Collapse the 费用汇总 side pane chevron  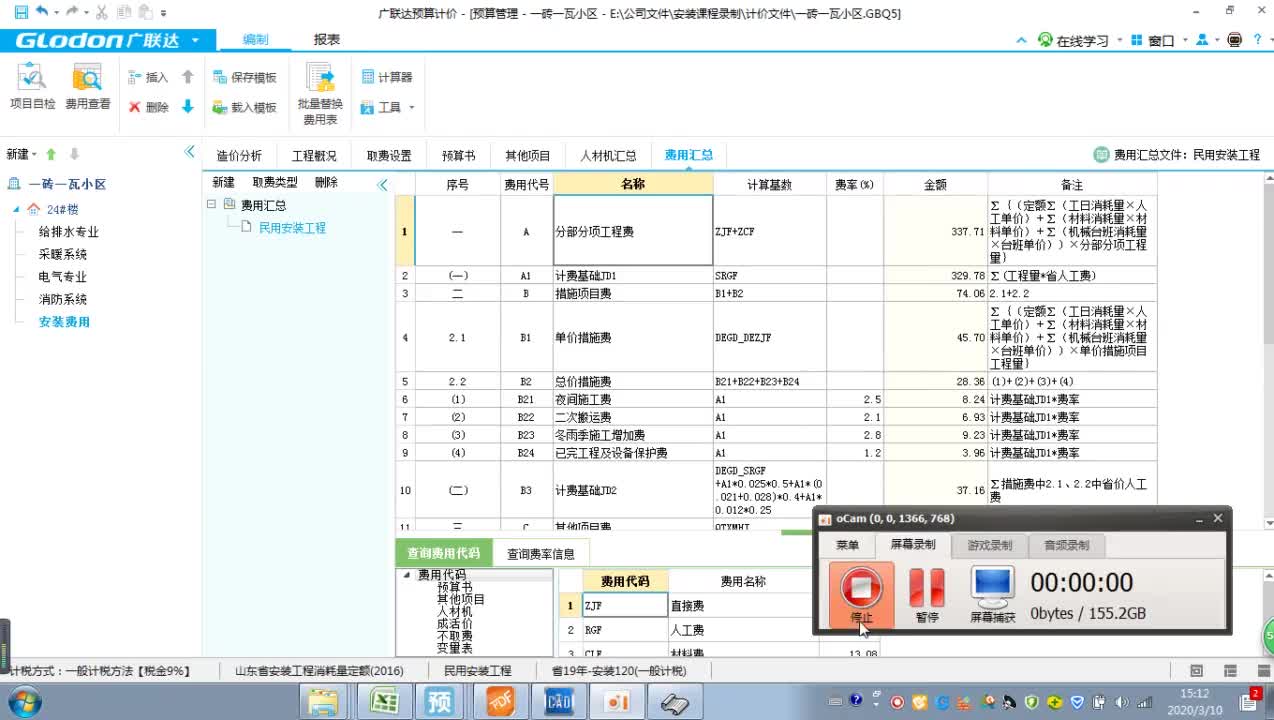coord(382,185)
